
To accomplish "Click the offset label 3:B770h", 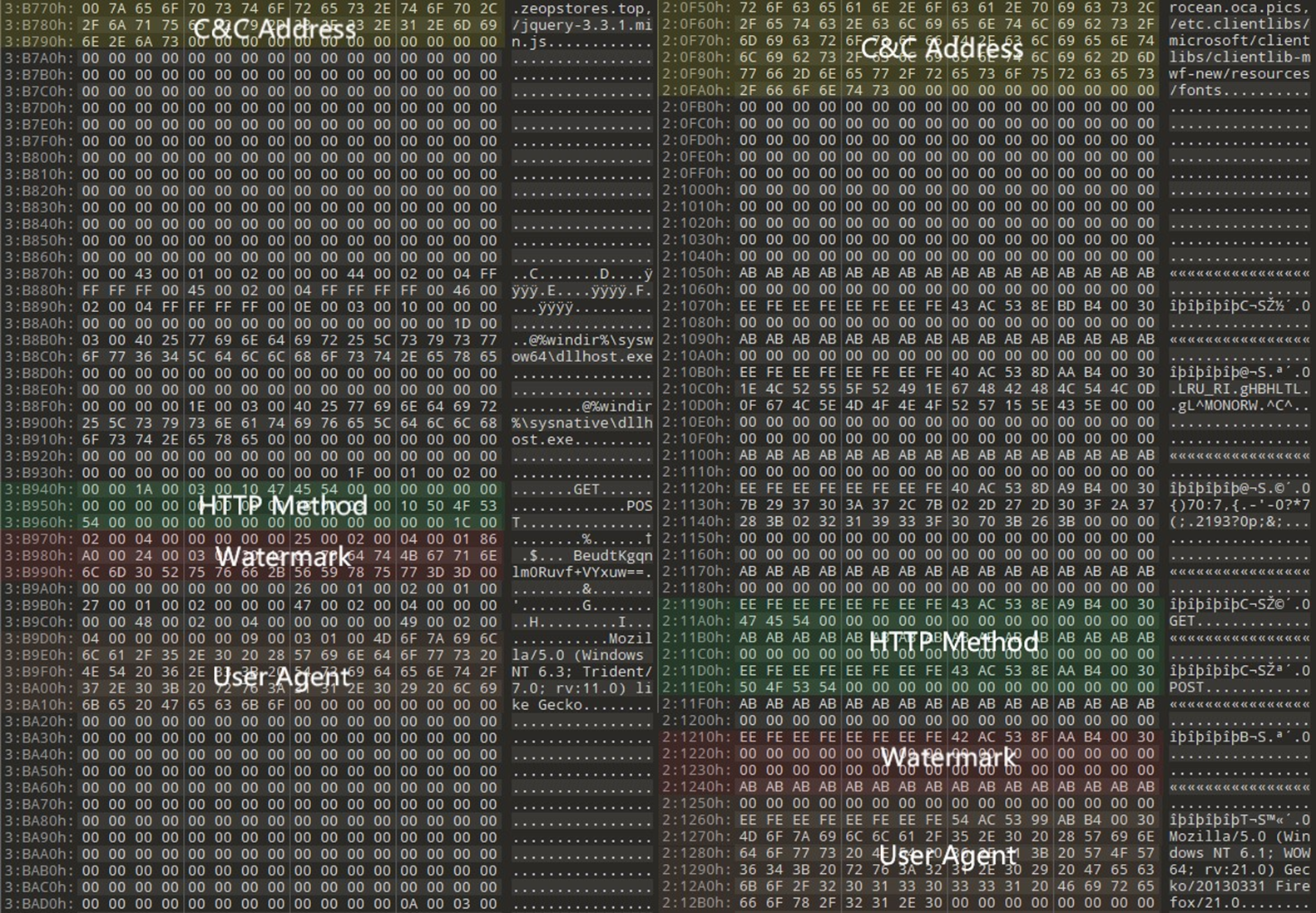I will (x=38, y=9).
